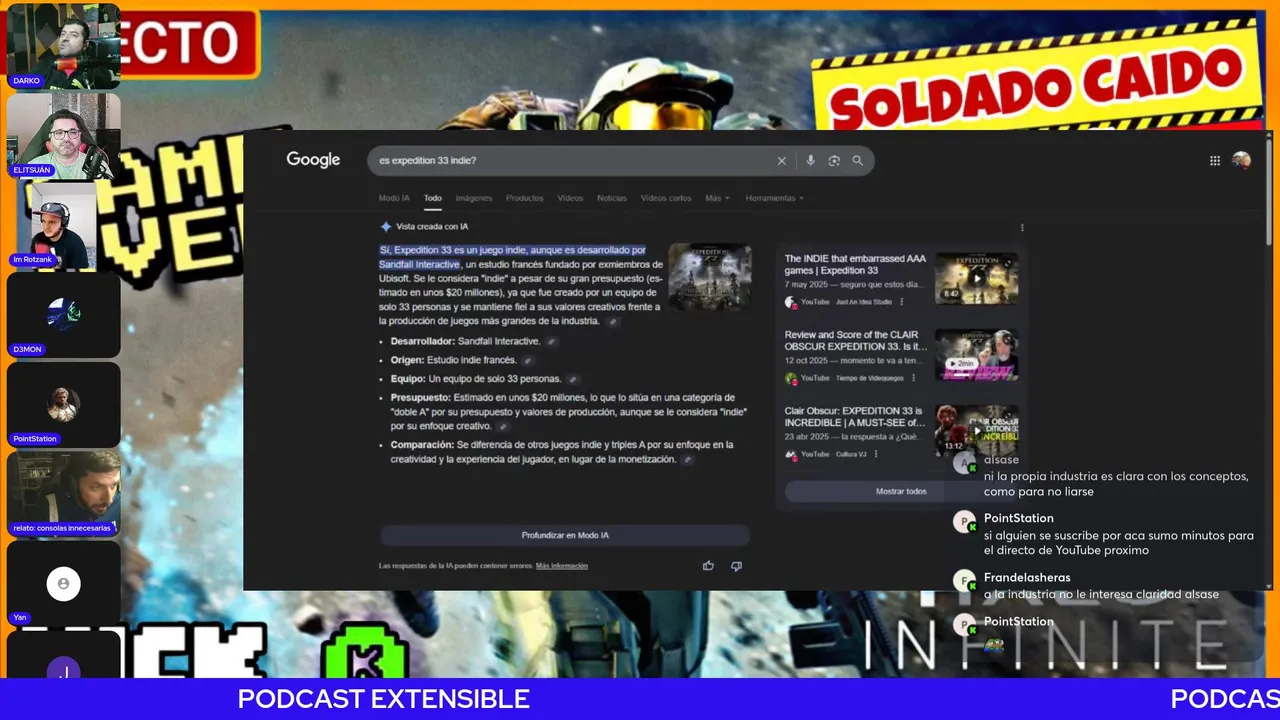Open Google Lens image search icon

coord(834,161)
